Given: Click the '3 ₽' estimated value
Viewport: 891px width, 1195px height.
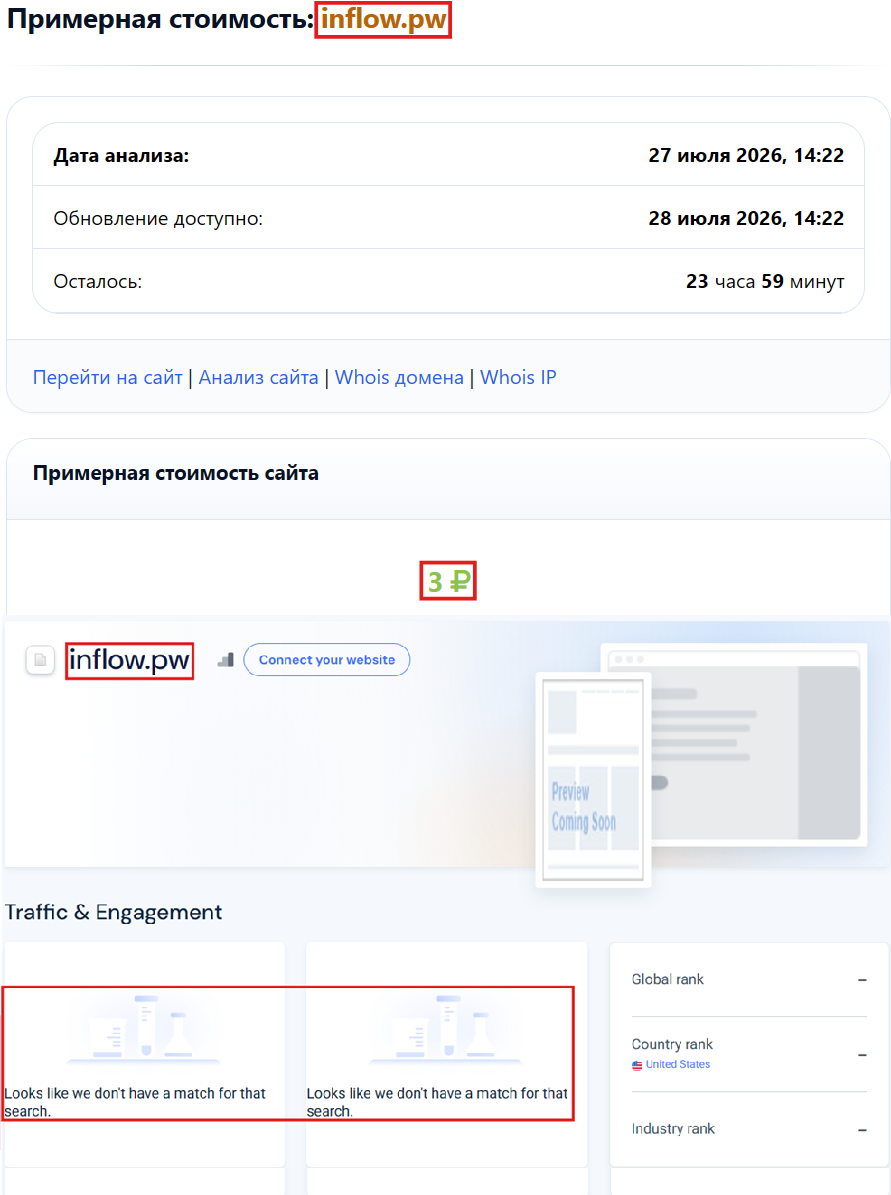Looking at the screenshot, I should click(448, 581).
